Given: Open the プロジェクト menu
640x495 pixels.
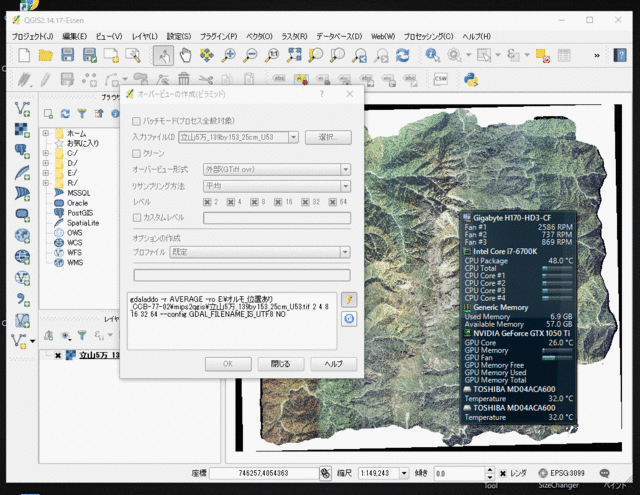Looking at the screenshot, I should pyautogui.click(x=32, y=36).
